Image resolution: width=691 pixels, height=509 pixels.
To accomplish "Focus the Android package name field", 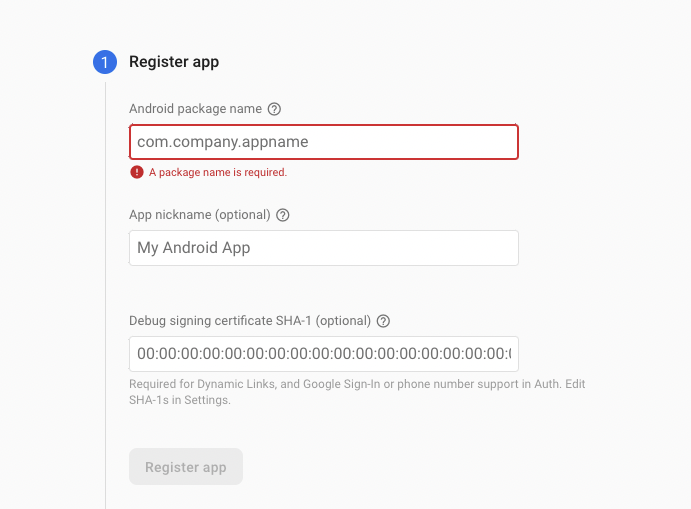I will click(x=324, y=142).
